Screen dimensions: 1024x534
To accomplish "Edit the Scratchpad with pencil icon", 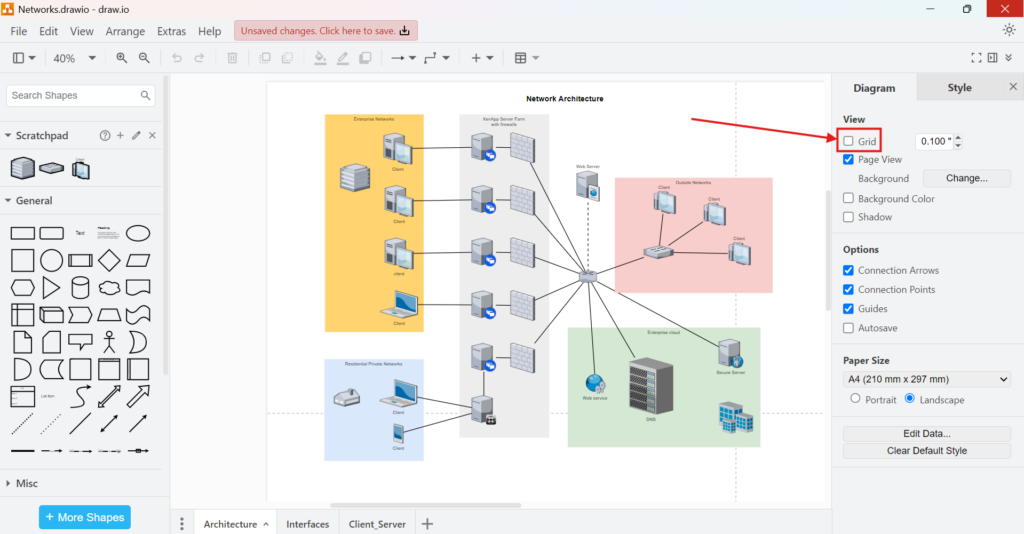I will pyautogui.click(x=136, y=135).
